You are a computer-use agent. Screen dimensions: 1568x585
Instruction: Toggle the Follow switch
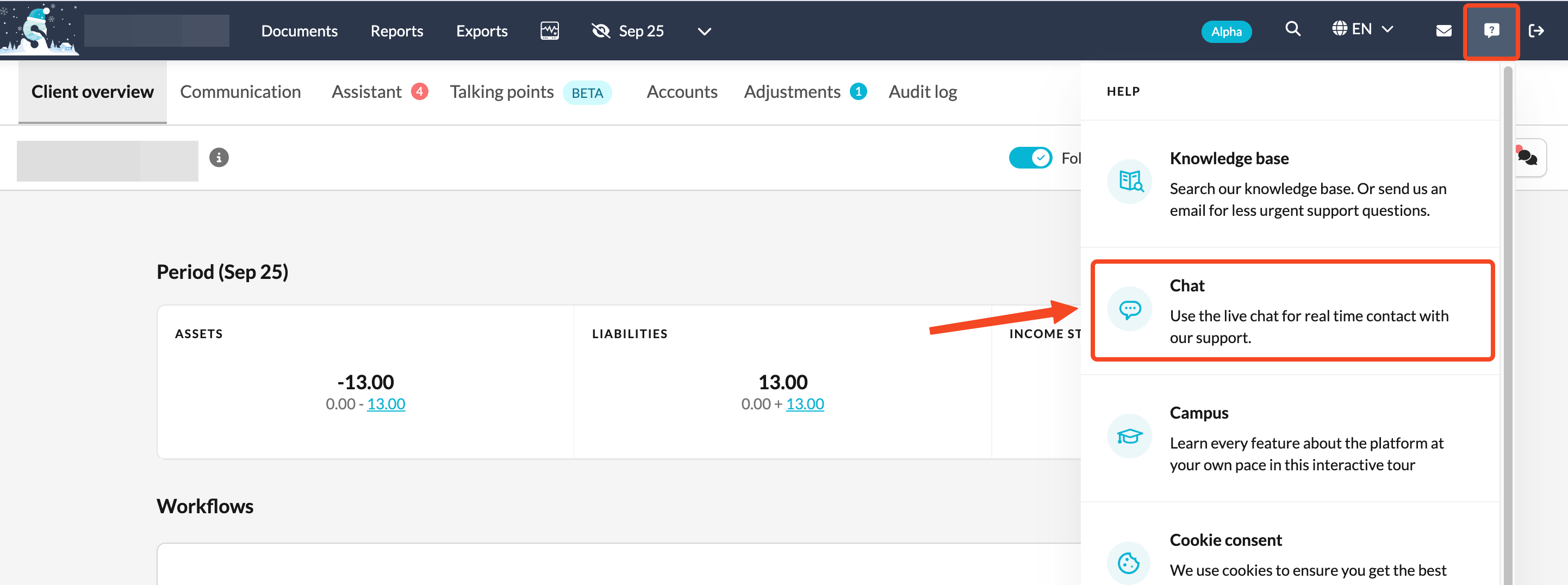(x=1030, y=158)
